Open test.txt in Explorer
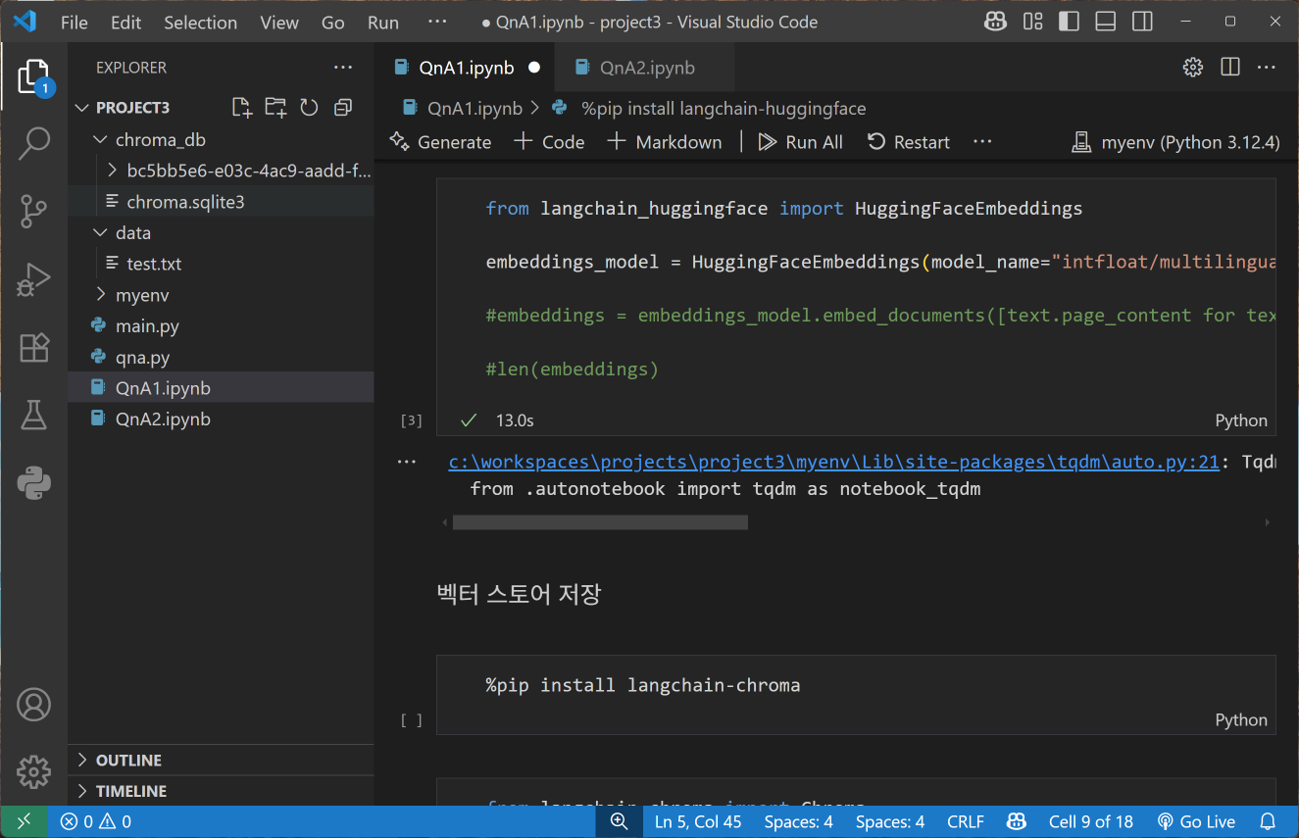This screenshot has height=838, width=1299. pos(154,263)
